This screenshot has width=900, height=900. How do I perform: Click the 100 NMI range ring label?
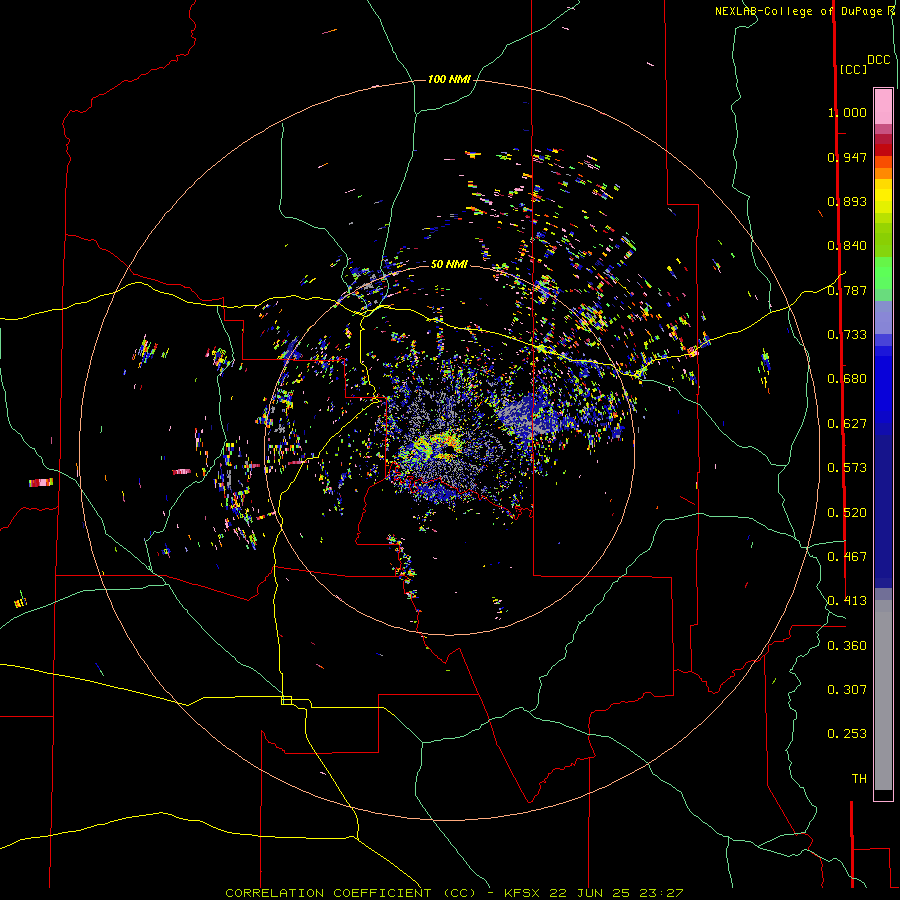[x=449, y=79]
